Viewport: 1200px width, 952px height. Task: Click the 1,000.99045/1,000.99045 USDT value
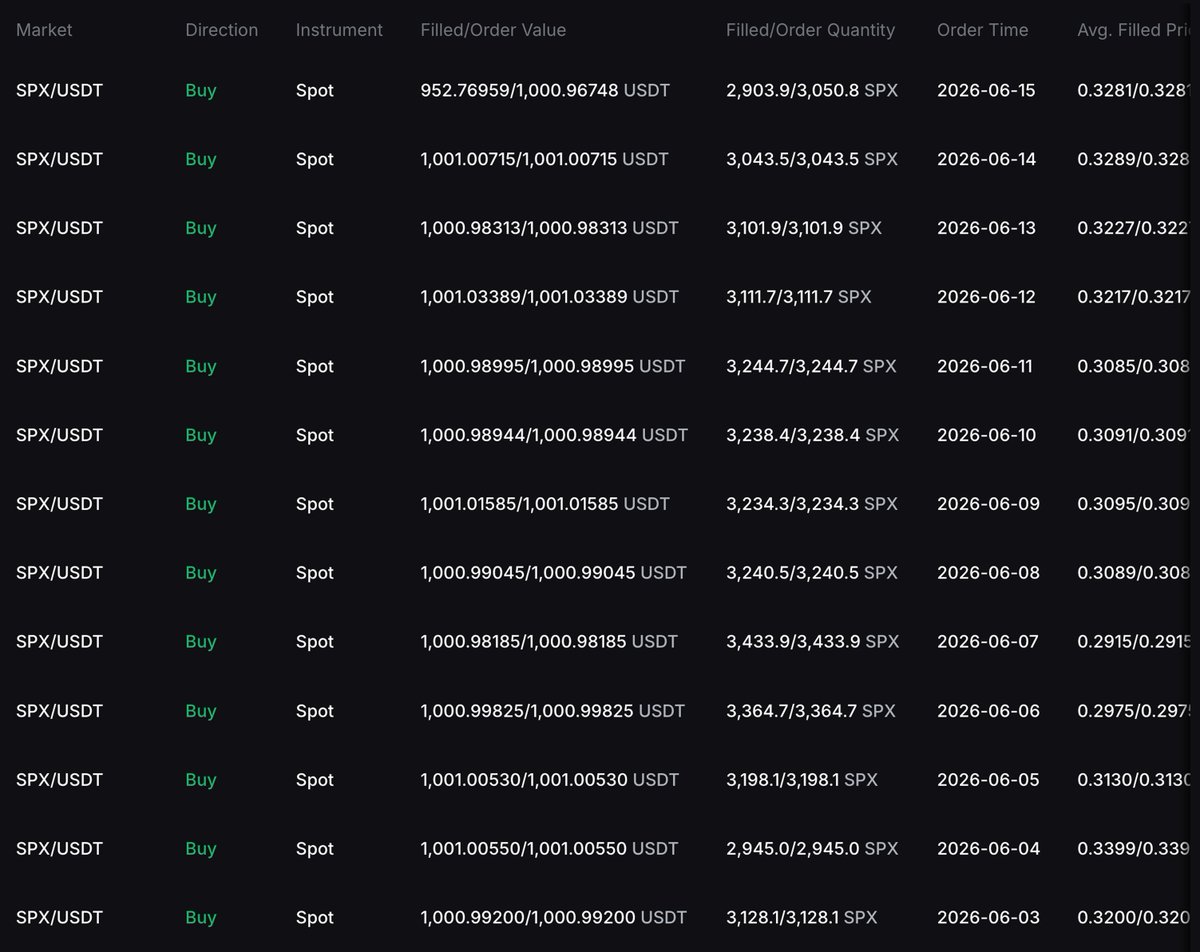[x=554, y=573]
